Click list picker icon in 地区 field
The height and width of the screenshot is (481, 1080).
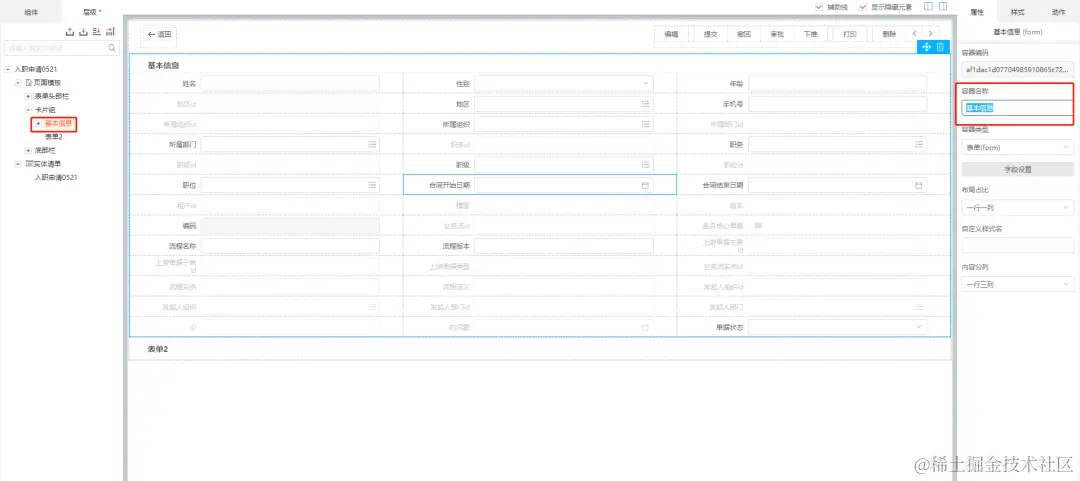pos(645,104)
